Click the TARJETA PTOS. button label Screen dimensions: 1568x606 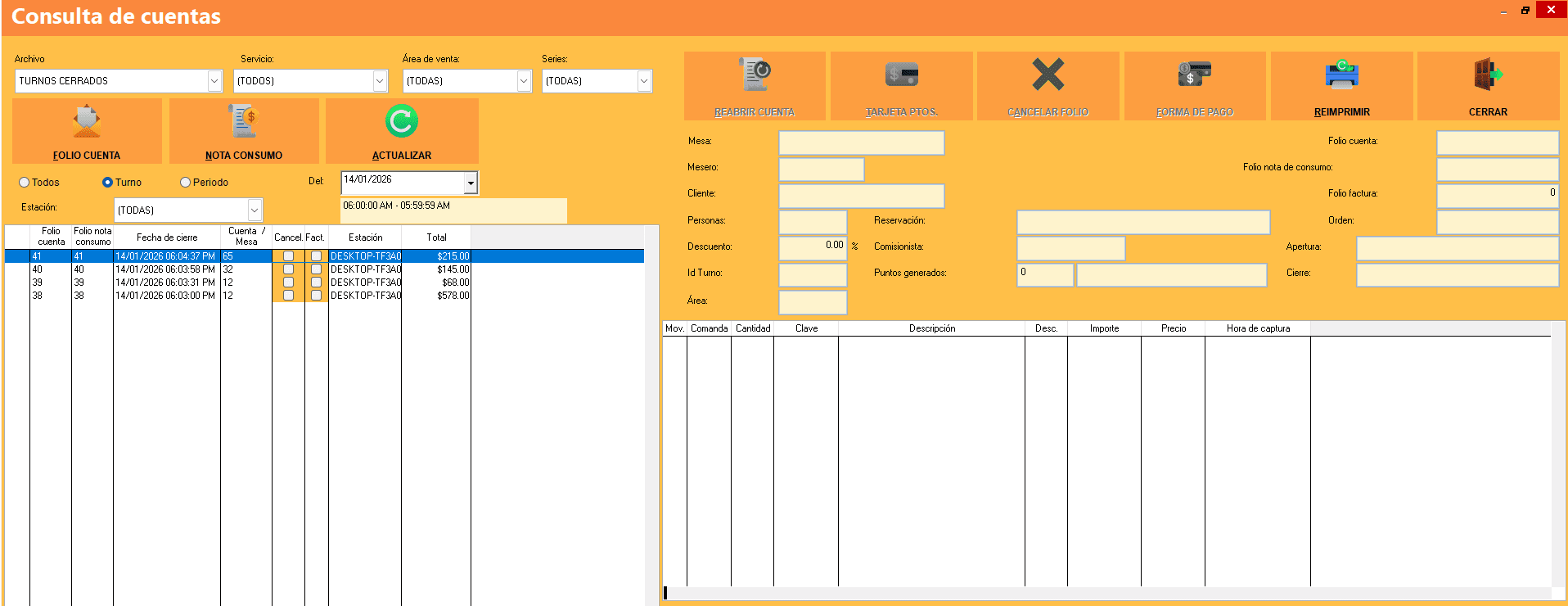pos(902,112)
